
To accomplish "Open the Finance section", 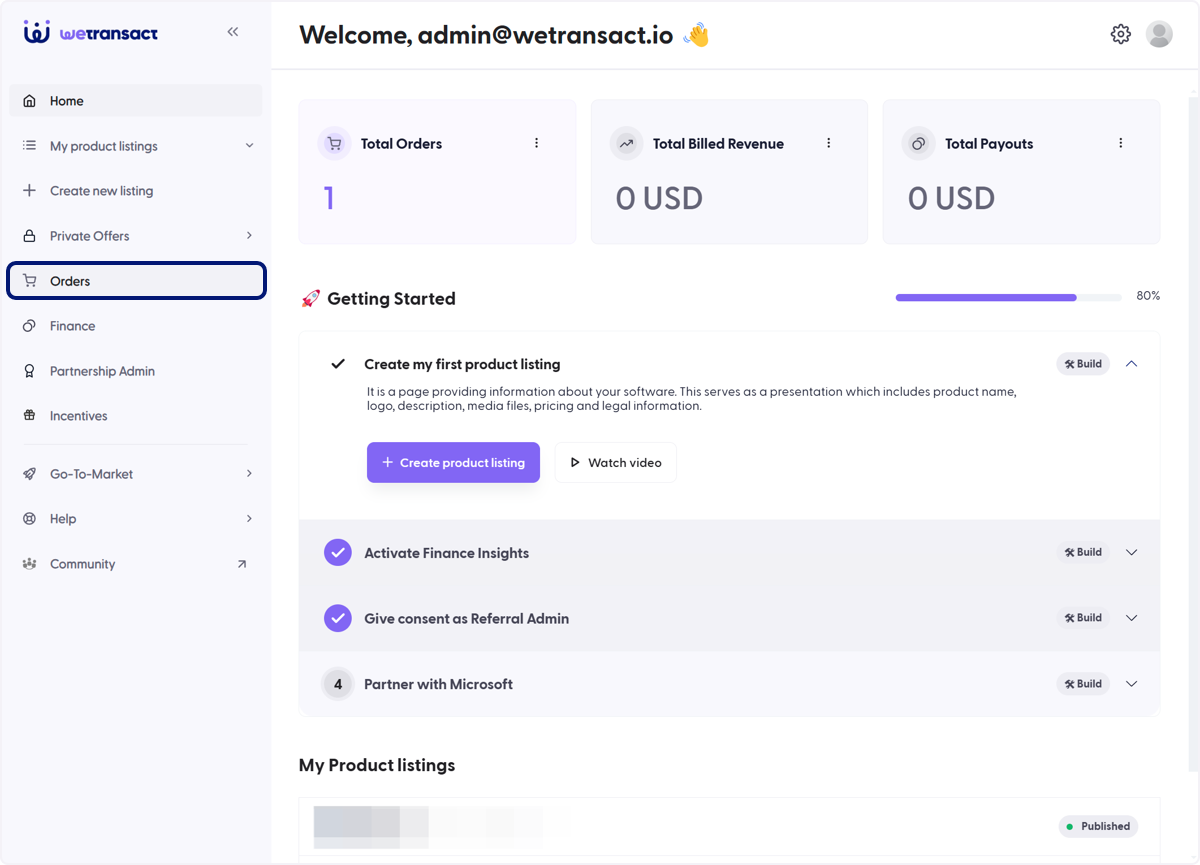I will click(136, 326).
